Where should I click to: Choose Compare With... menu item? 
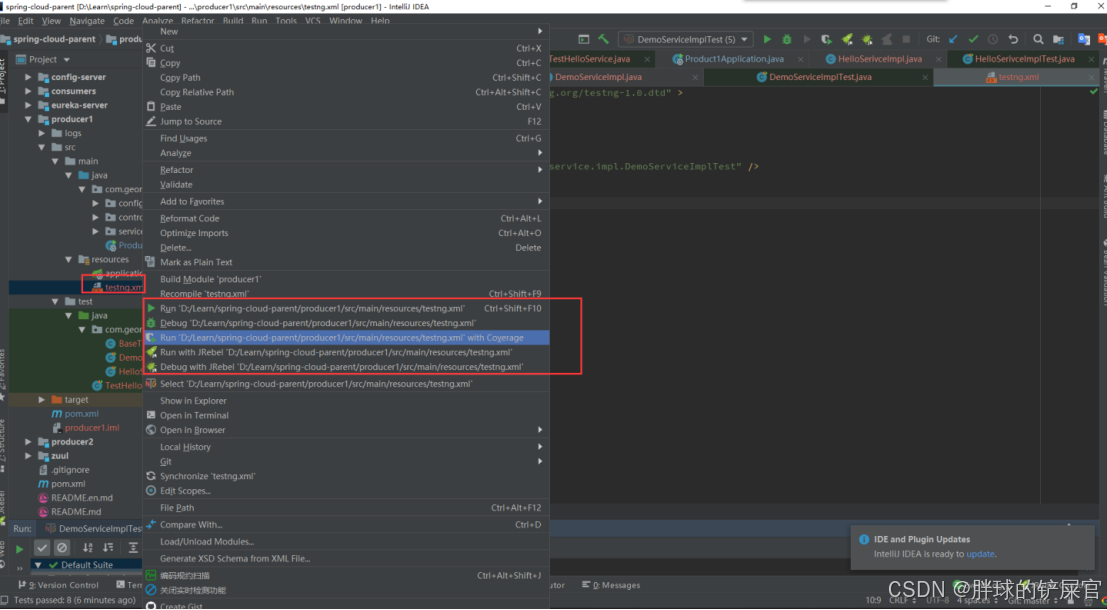click(346, 525)
